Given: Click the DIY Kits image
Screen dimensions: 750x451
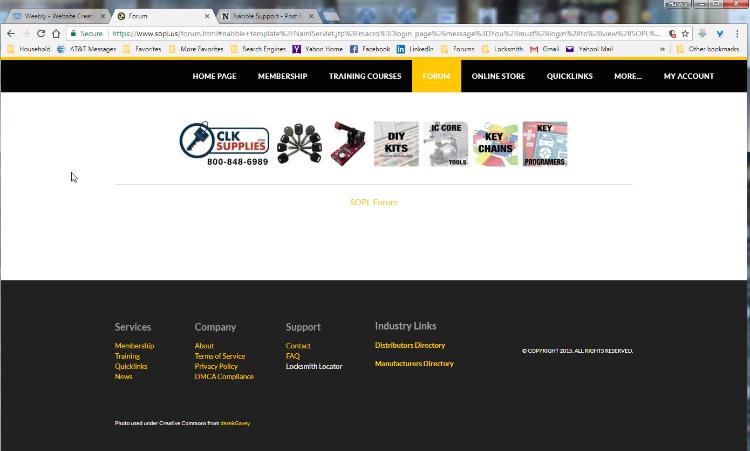Looking at the screenshot, I should click(396, 144).
